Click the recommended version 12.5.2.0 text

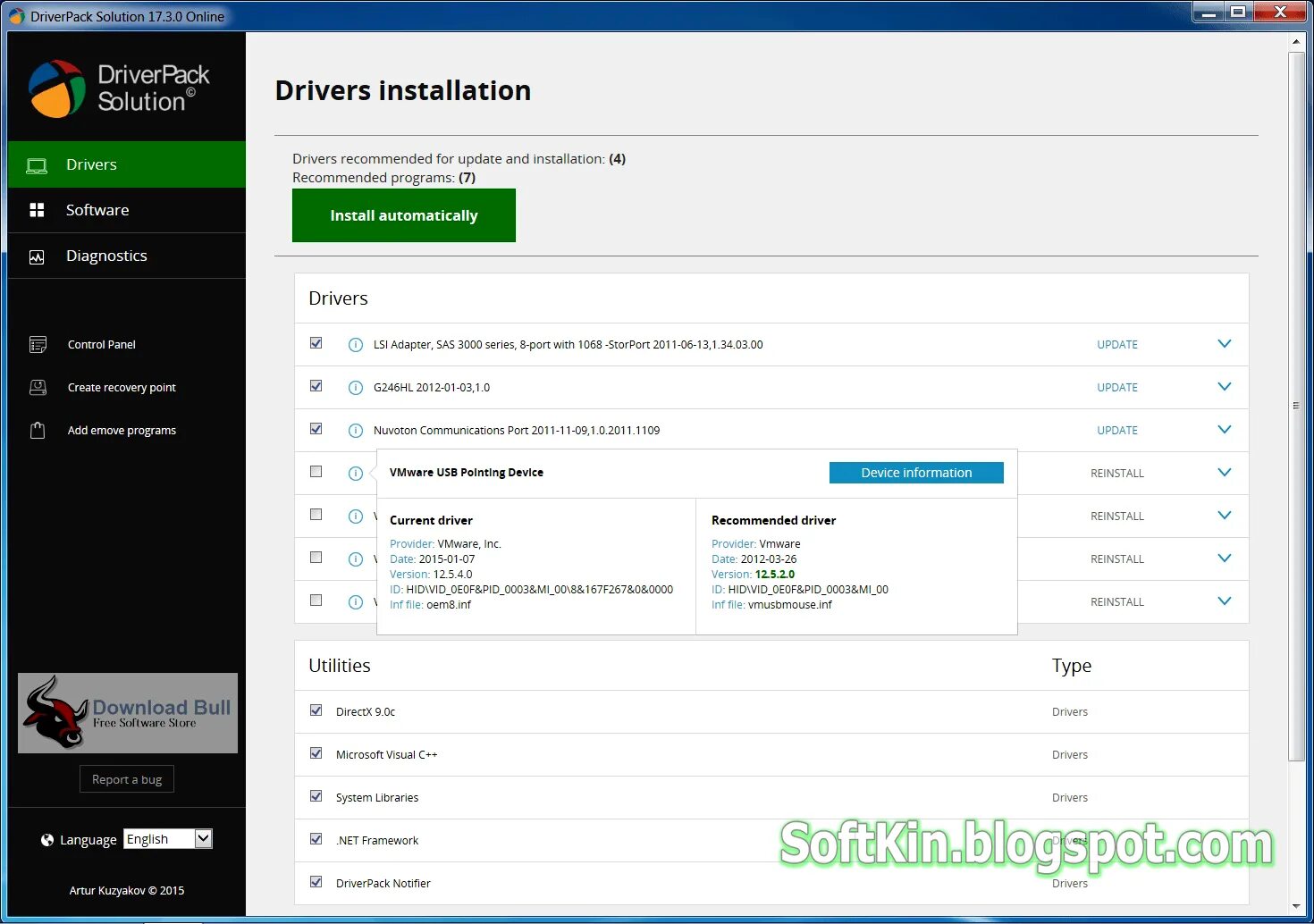tap(774, 575)
